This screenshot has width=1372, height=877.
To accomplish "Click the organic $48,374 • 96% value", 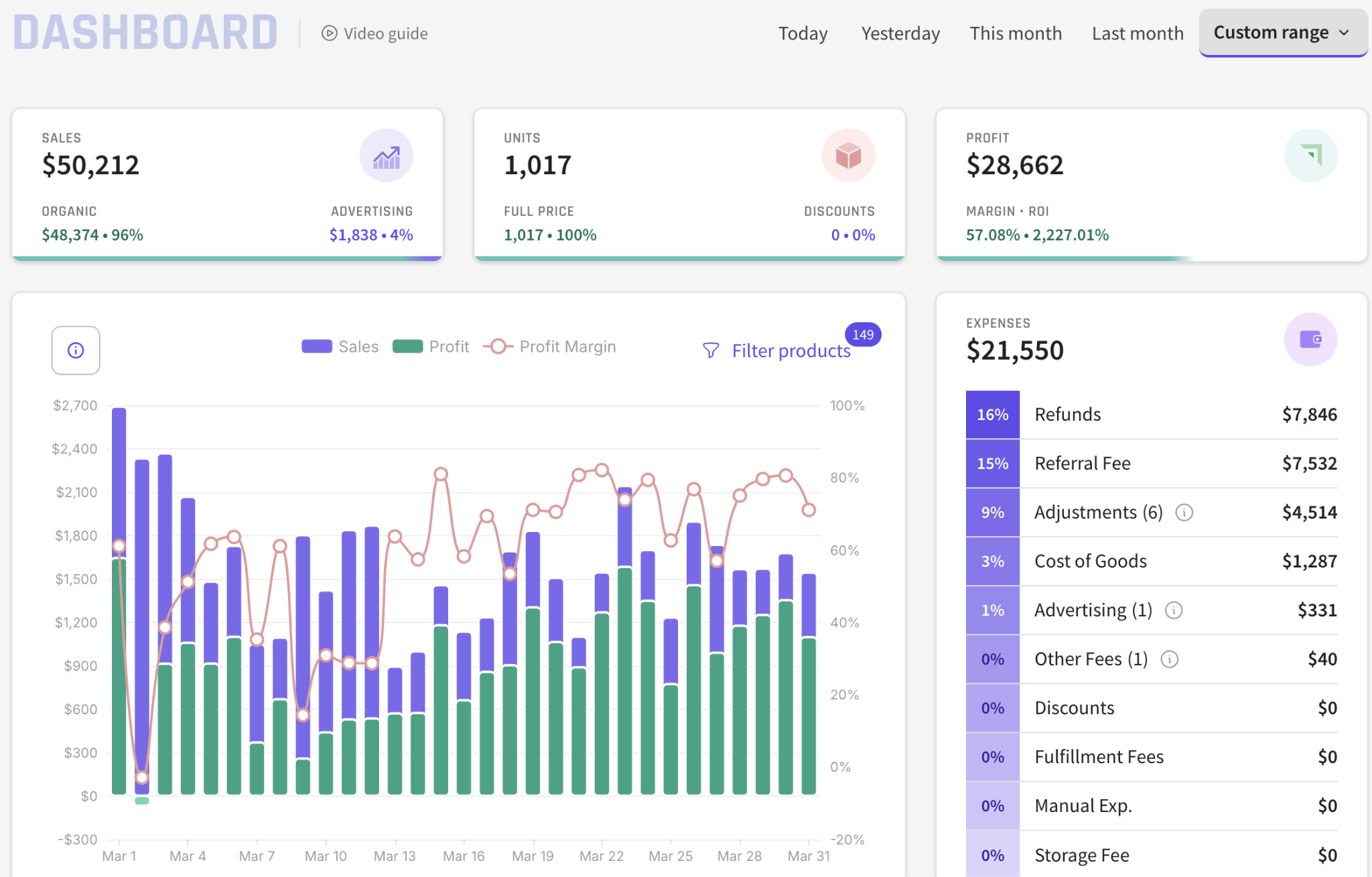I will click(92, 235).
